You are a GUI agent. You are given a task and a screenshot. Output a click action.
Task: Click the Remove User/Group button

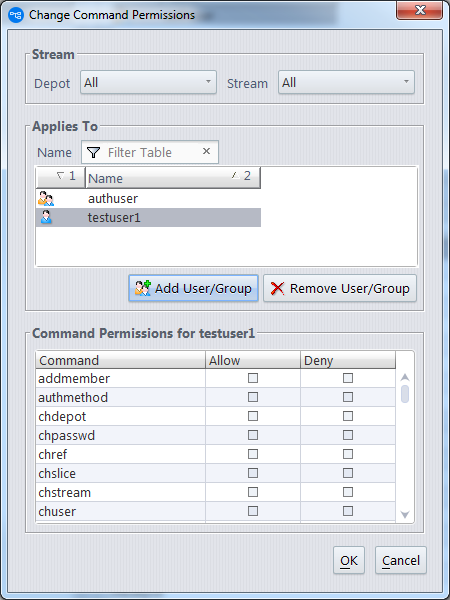pos(340,288)
